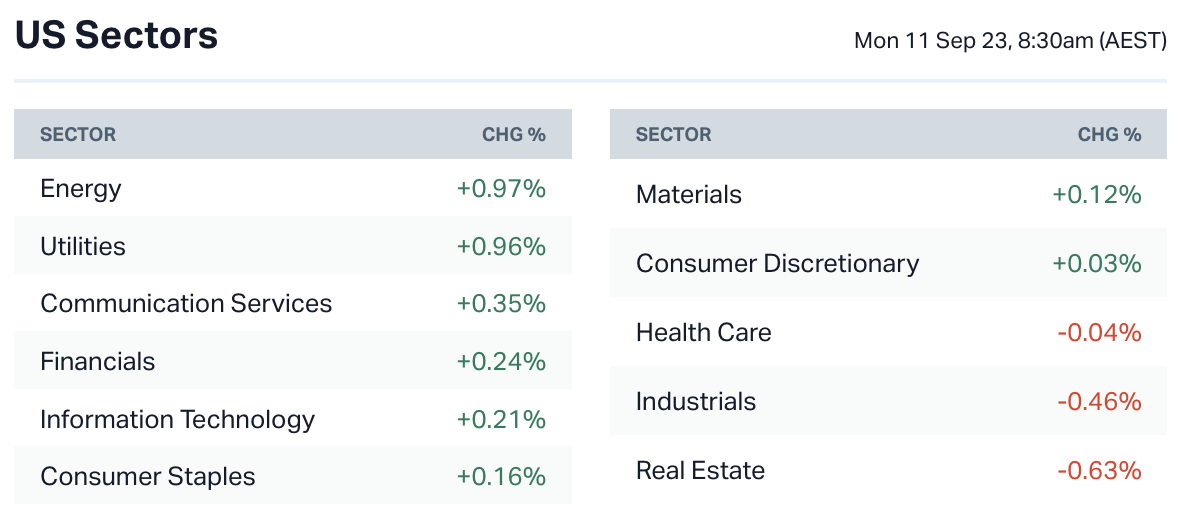The height and width of the screenshot is (518, 1180).
Task: Click Real Estate's -0.63% change value
Action: tap(1099, 470)
